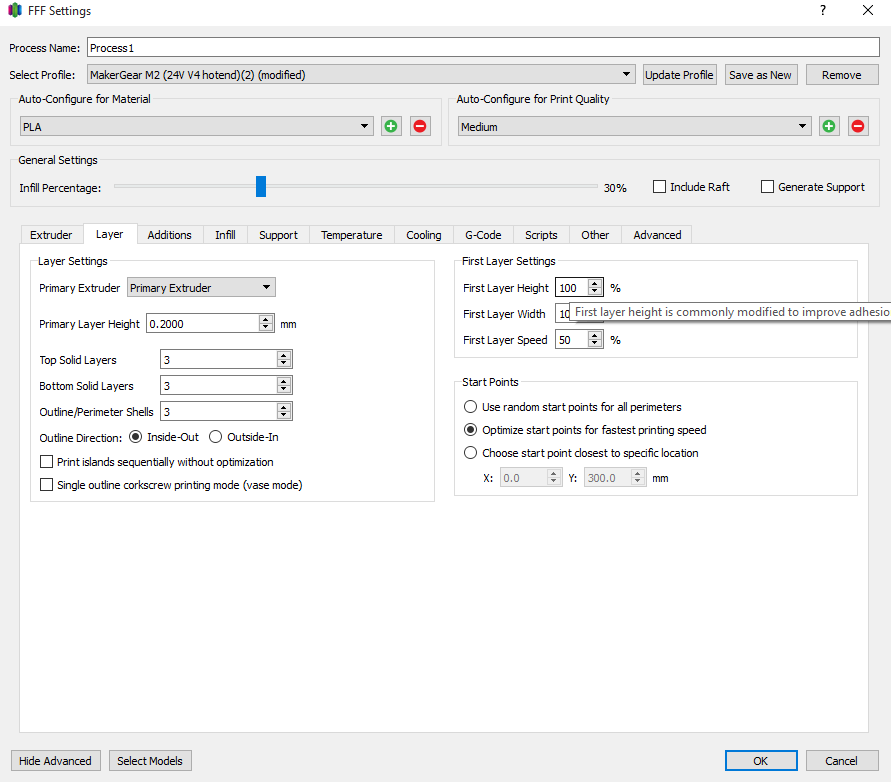Decrease Top Solid Layers with down arrow
This screenshot has height=782, width=891.
284,364
